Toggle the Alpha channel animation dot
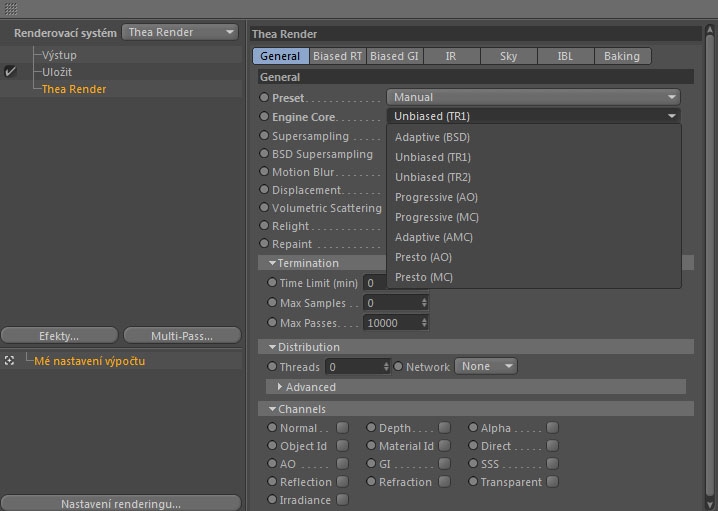The image size is (718, 511). coord(473,427)
